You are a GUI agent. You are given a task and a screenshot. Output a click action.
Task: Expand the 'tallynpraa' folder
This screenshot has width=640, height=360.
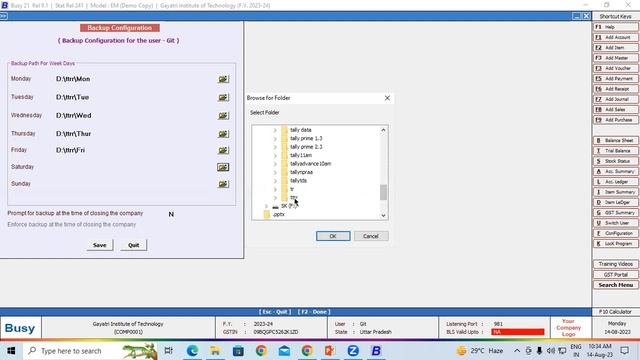click(x=275, y=172)
